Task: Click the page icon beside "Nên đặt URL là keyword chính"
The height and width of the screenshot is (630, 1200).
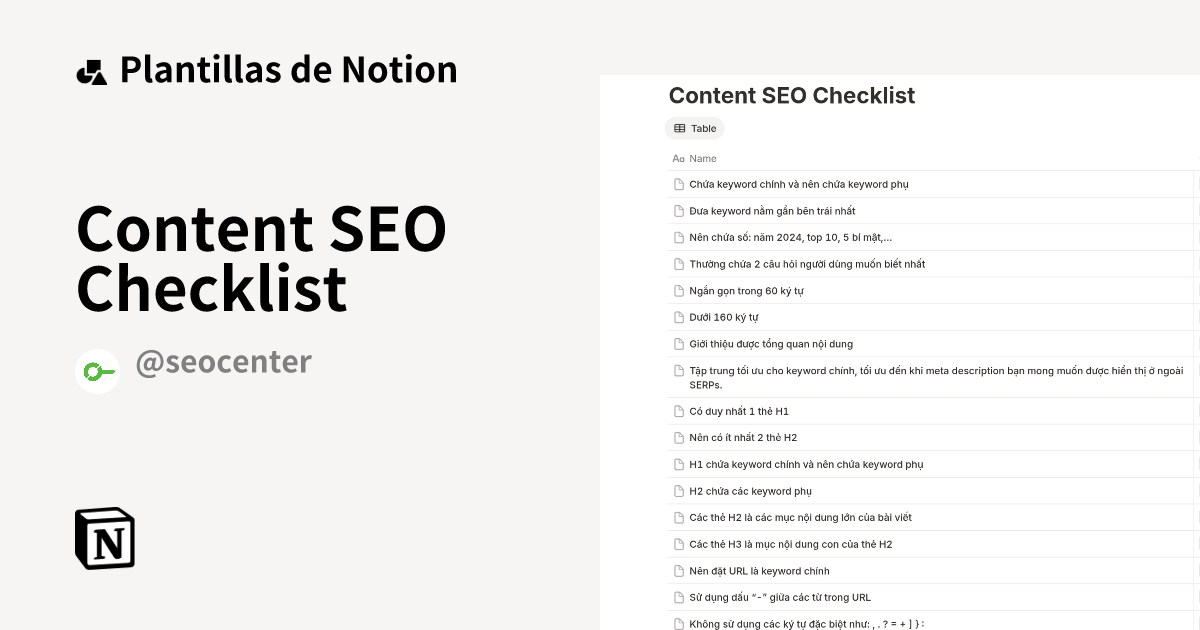Action: click(678, 570)
